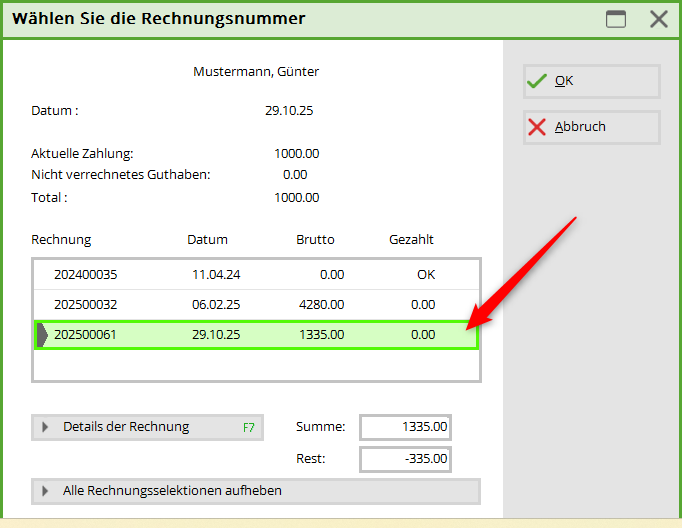
Task: Click the Brutto amount 4280.00
Action: click(321, 304)
